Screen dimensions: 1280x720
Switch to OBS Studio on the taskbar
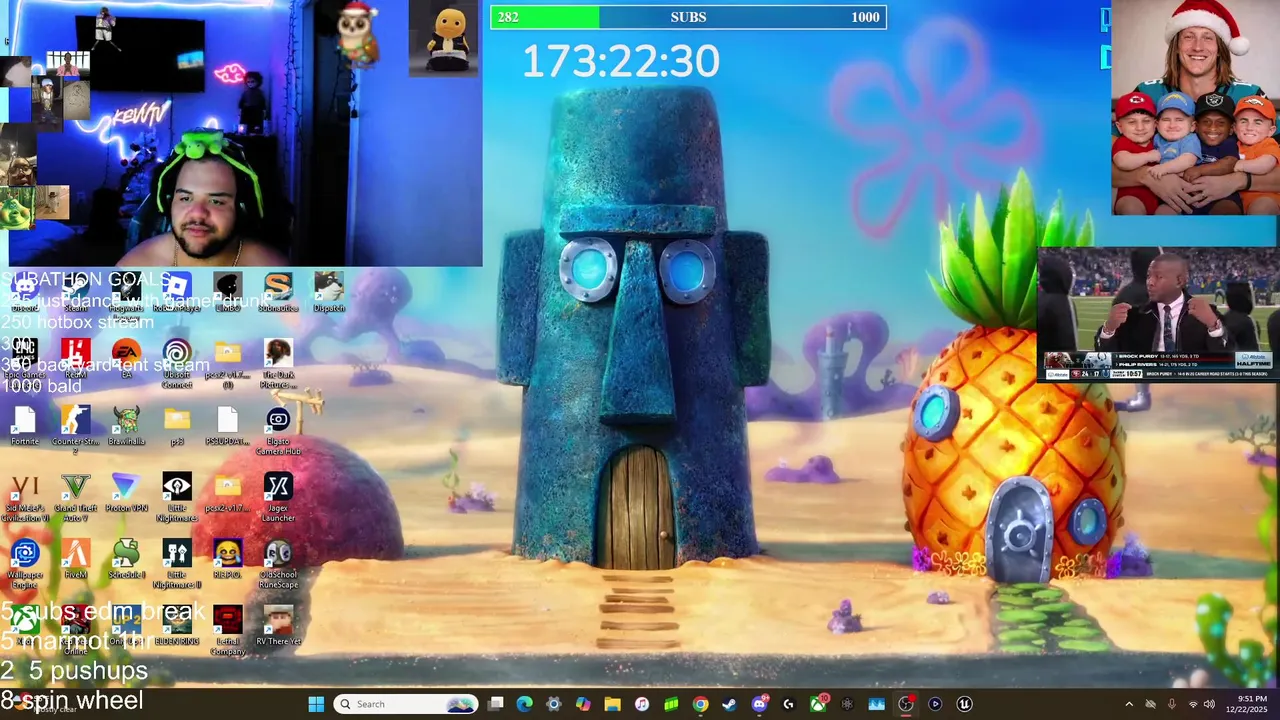[906, 704]
